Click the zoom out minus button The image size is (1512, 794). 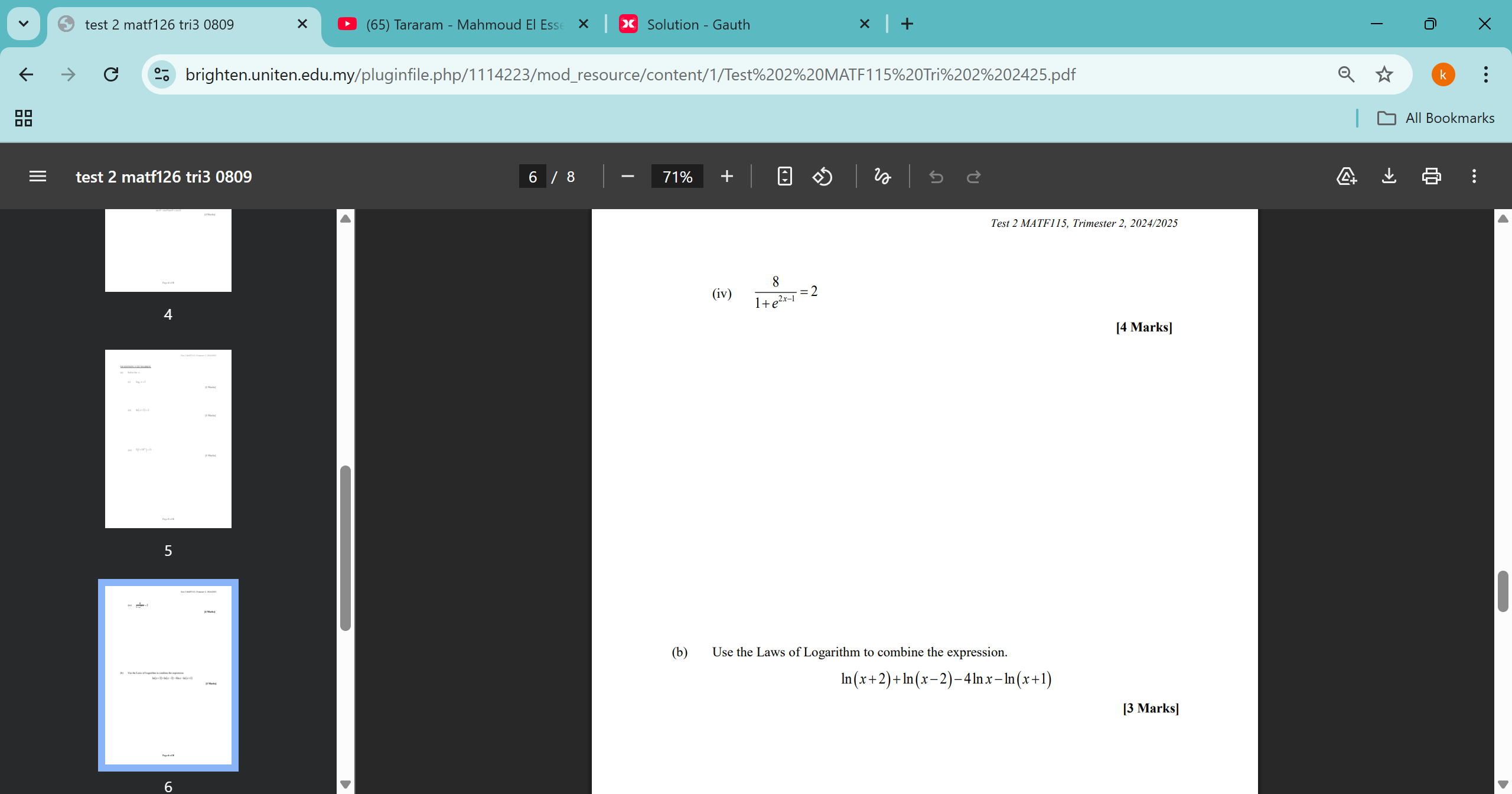(x=627, y=176)
